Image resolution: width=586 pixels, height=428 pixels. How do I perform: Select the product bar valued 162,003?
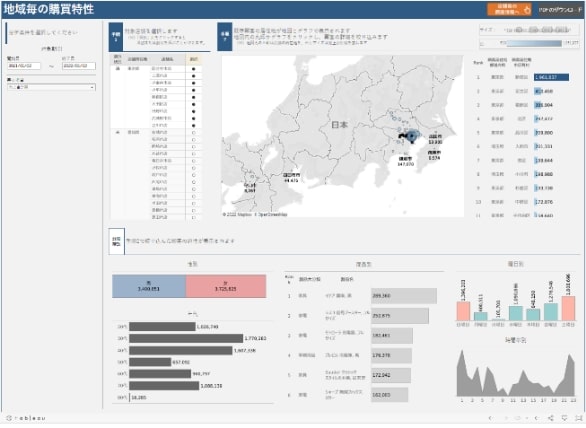(x=389, y=395)
